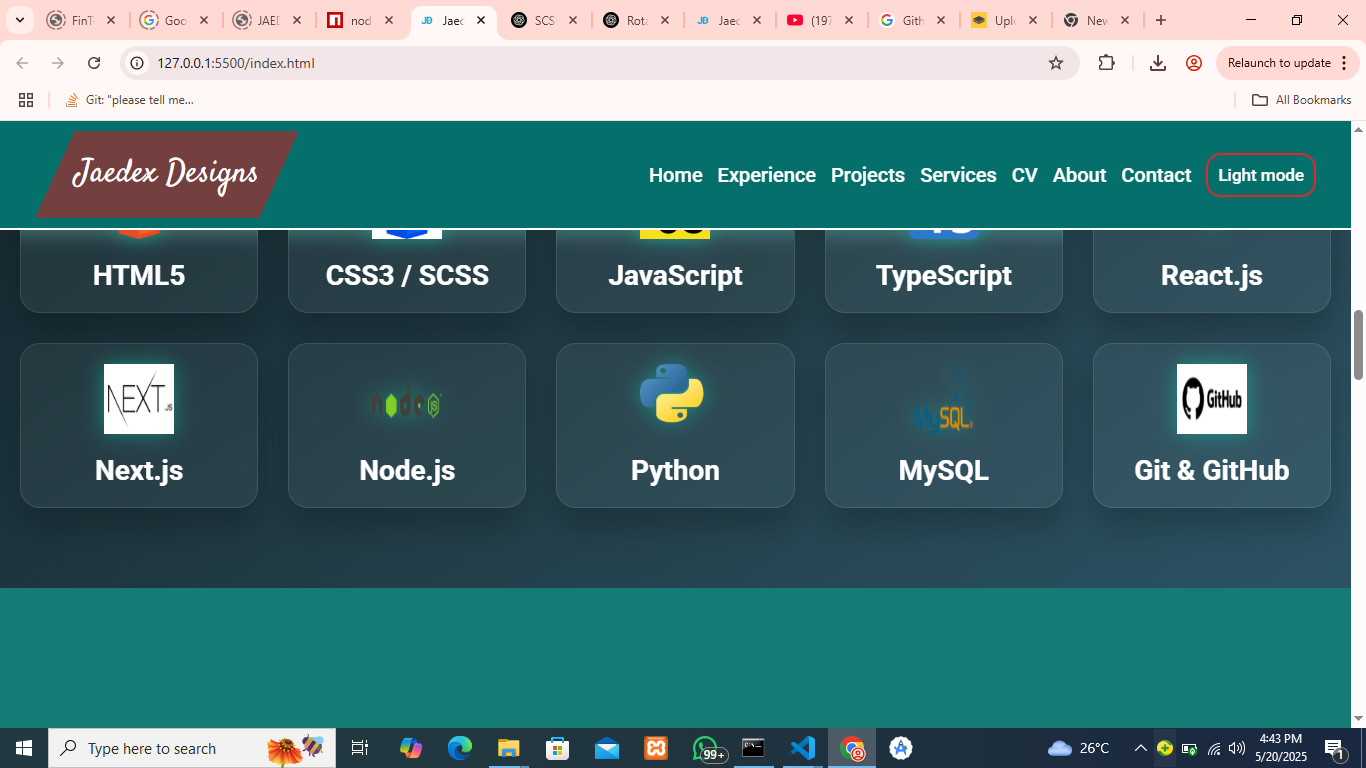The height and width of the screenshot is (768, 1366).
Task: Click the Jaedex Designs logo
Action: point(167,174)
